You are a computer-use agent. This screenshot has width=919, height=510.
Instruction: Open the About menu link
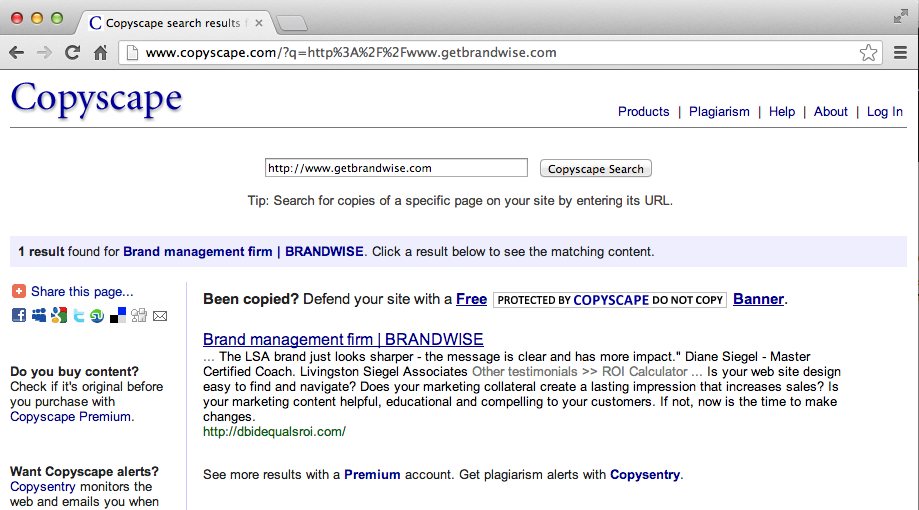[x=830, y=111]
